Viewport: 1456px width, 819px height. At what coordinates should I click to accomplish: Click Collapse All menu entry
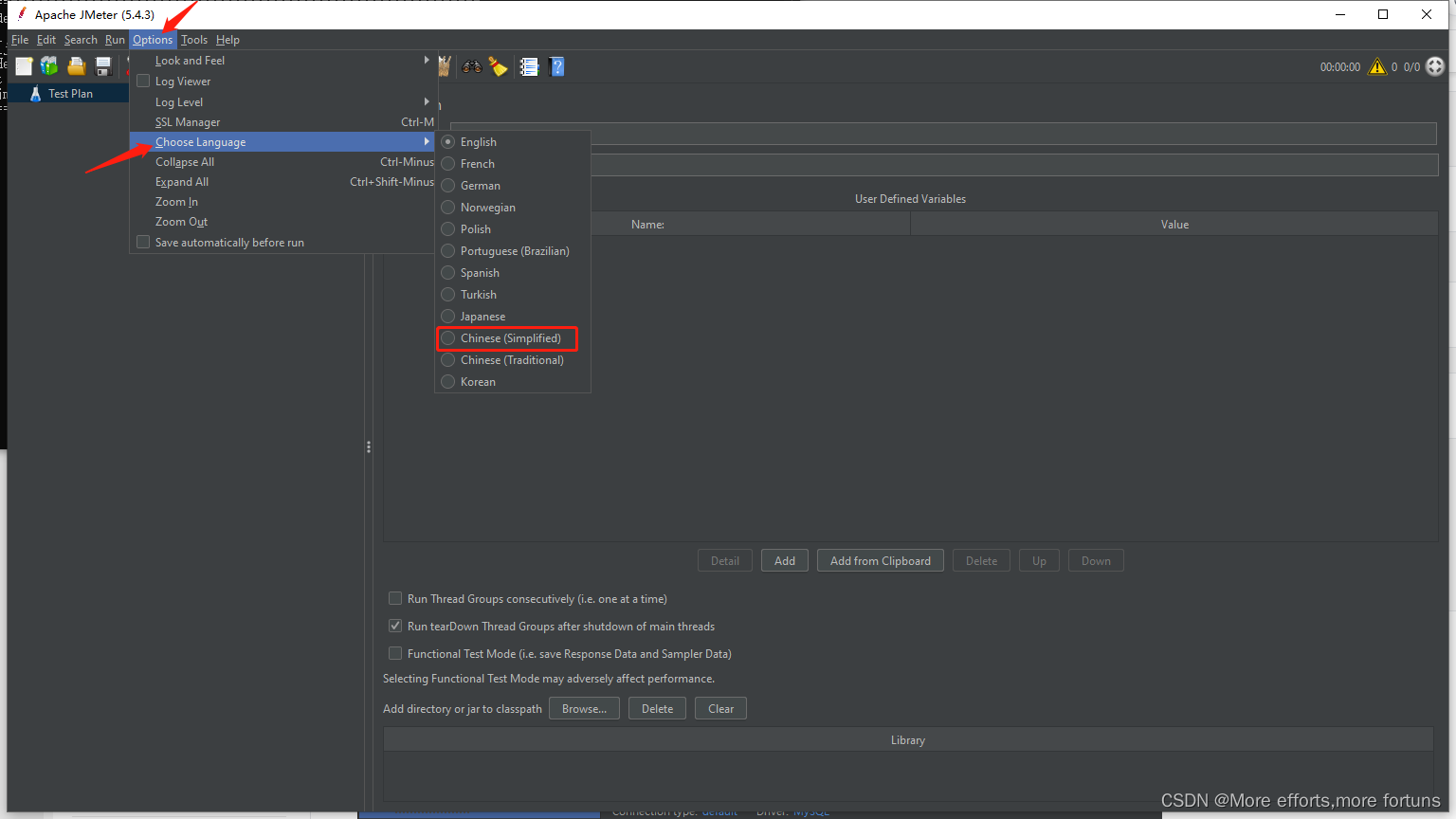(x=283, y=161)
